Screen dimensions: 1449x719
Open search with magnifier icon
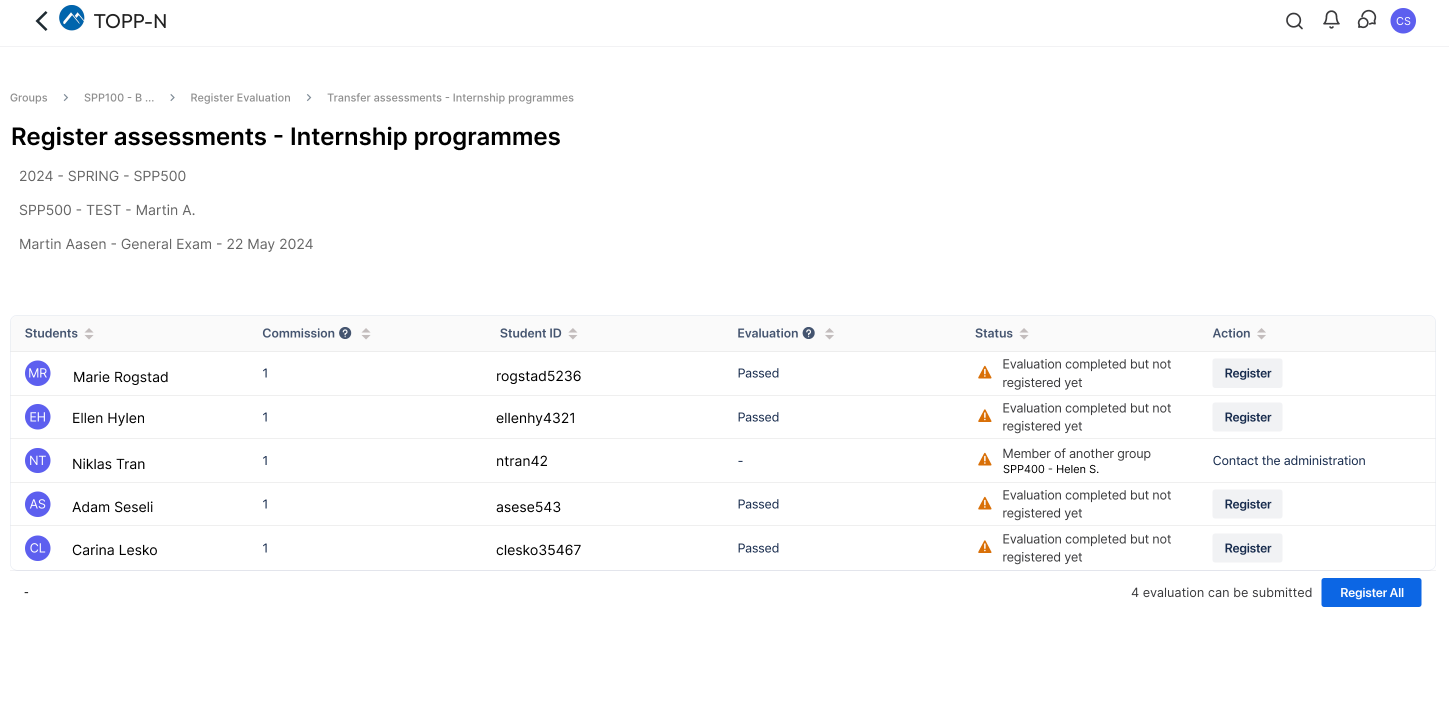(x=1294, y=21)
